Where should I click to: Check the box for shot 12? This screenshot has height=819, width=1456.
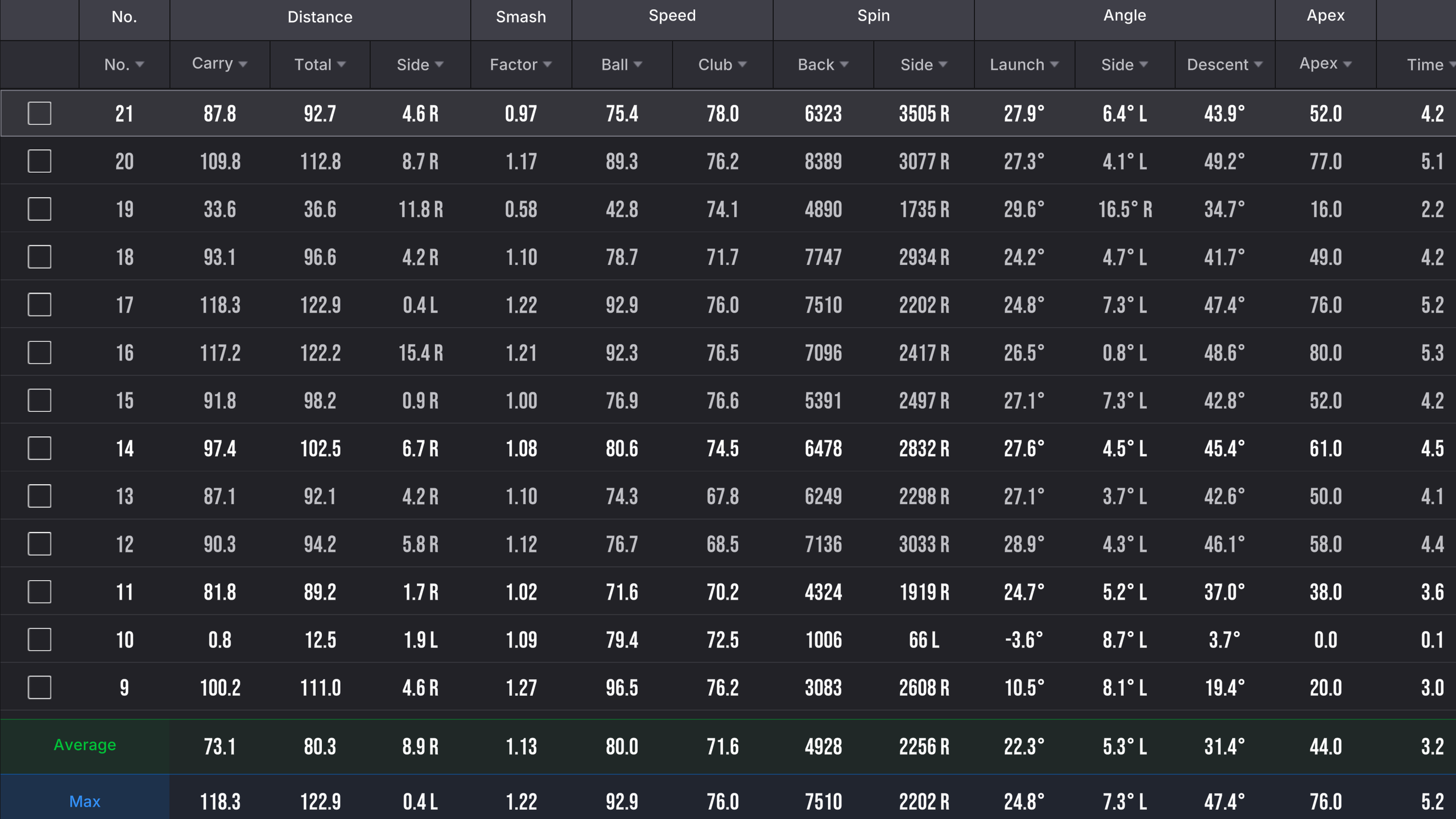coord(39,544)
